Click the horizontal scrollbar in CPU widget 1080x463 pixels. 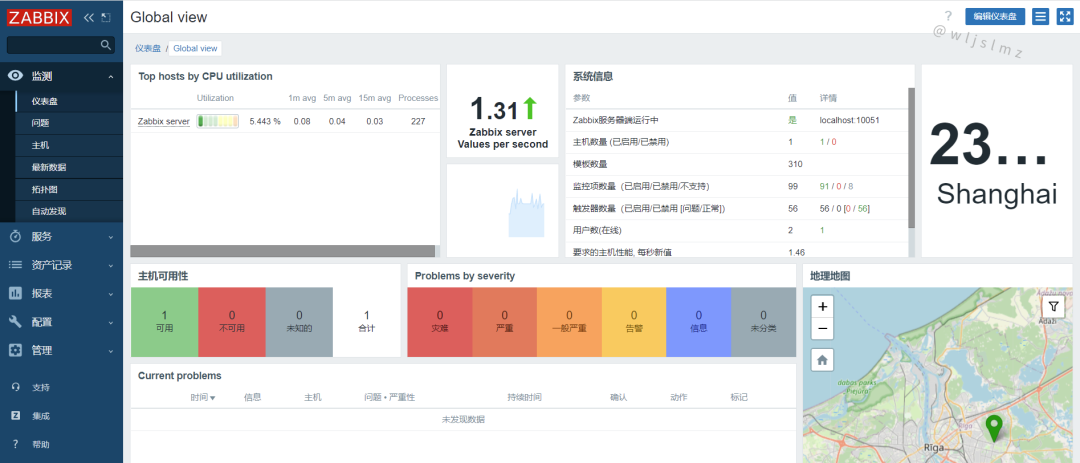[x=283, y=251]
